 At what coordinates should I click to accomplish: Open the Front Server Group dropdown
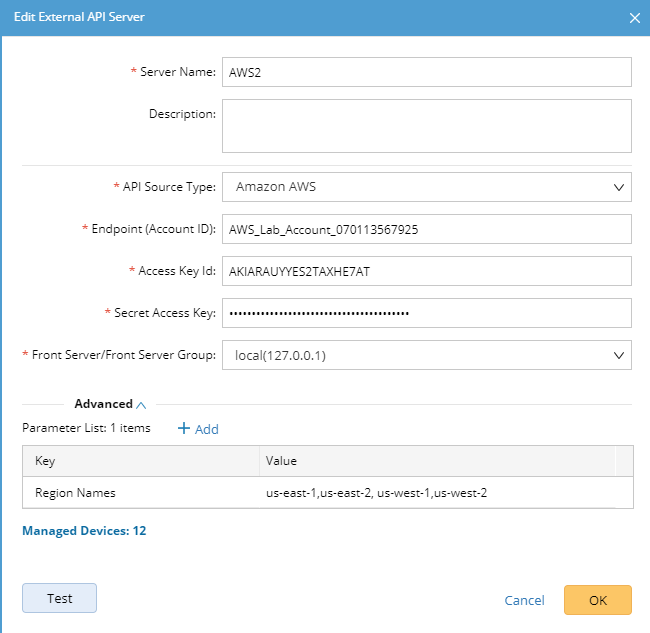[427, 355]
